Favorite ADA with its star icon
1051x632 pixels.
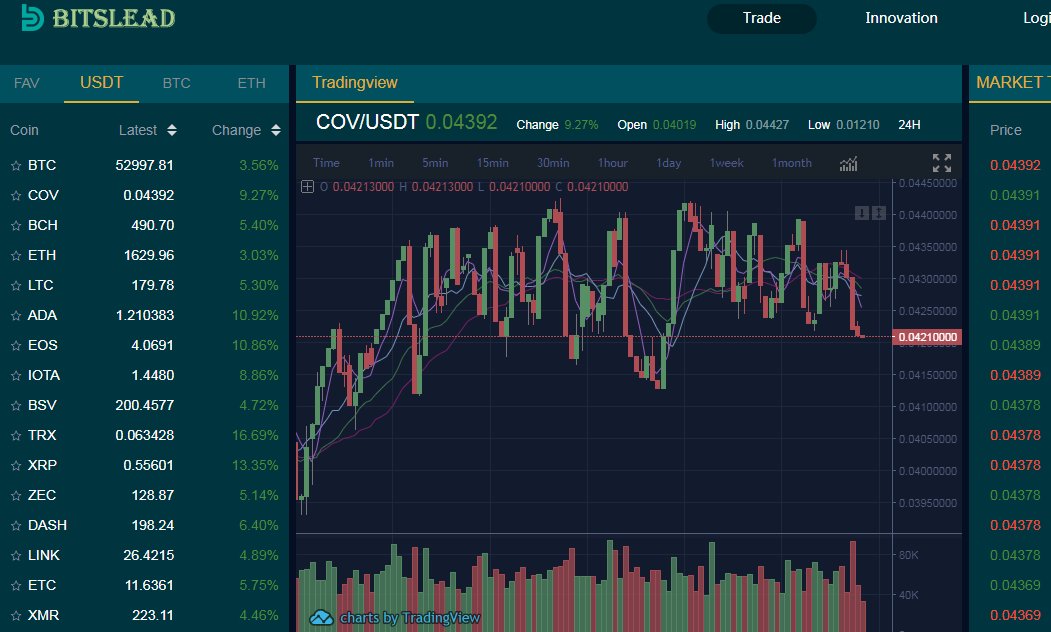[x=16, y=316]
